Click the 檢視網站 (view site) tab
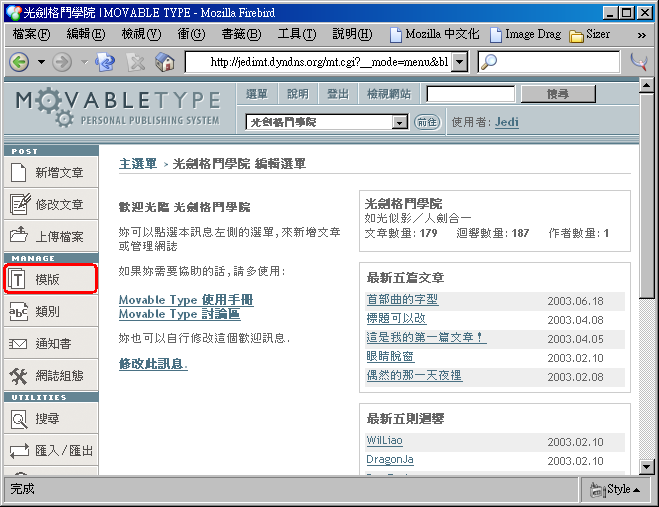 [389, 94]
